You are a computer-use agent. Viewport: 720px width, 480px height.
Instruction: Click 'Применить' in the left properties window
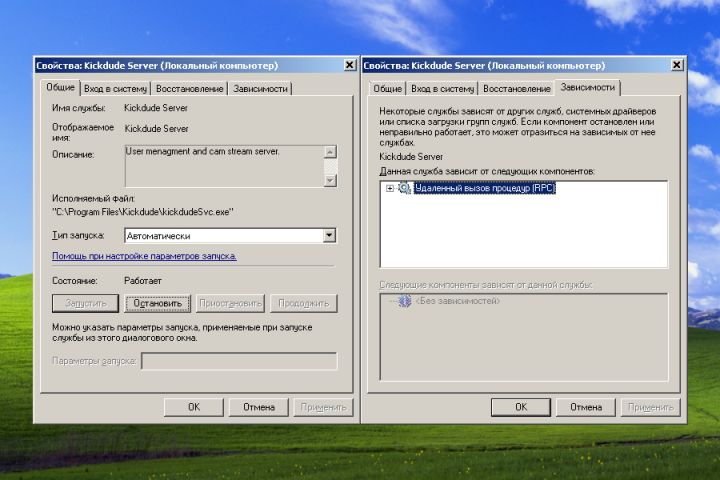pyautogui.click(x=323, y=407)
